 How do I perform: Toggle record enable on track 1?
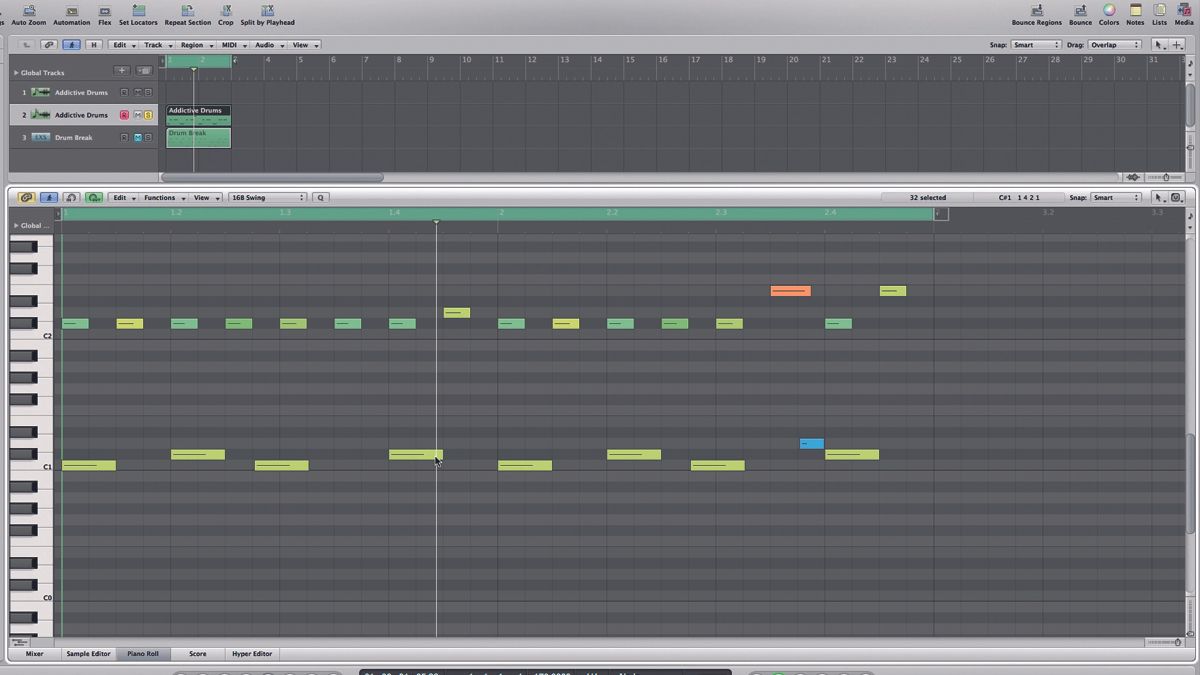pos(125,92)
